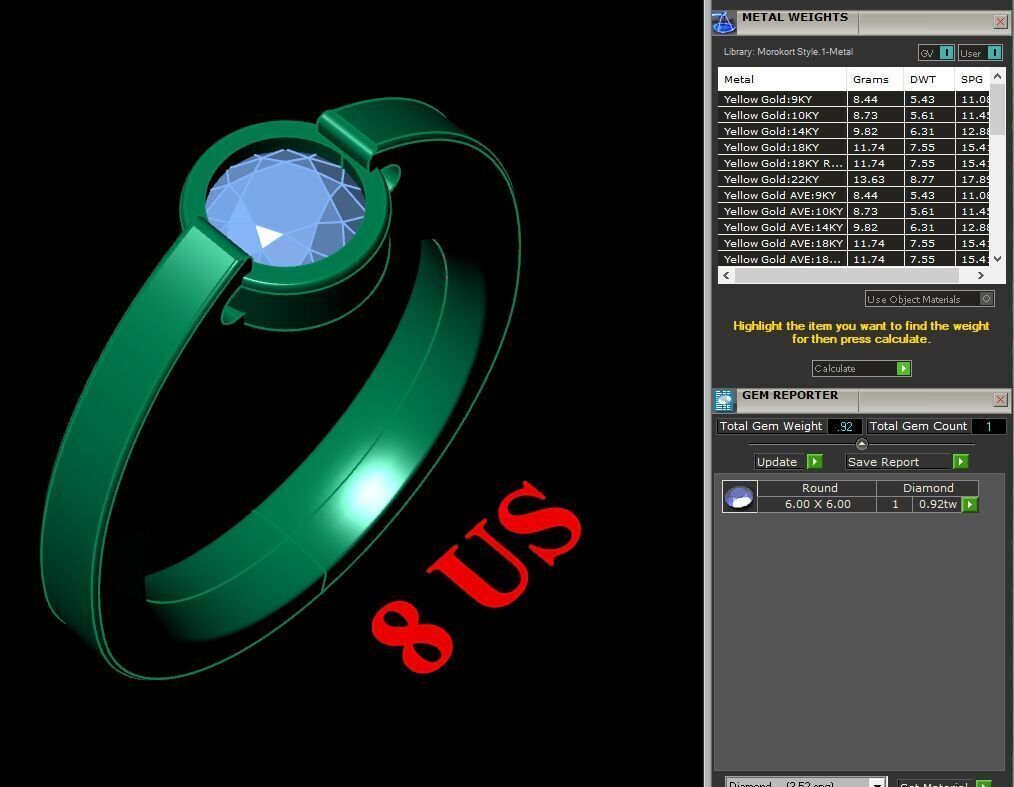
Task: Click the red 8 US size text
Action: pos(477,576)
